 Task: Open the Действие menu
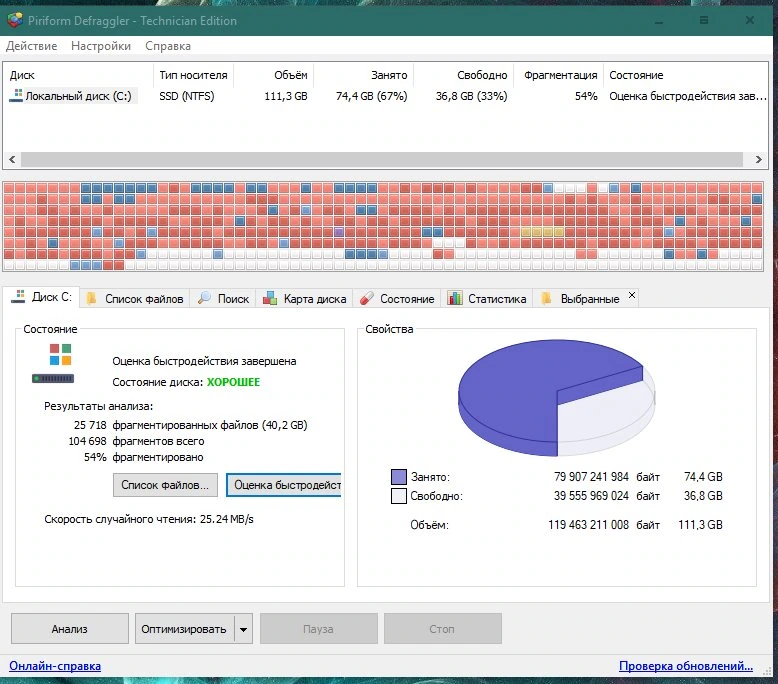(31, 46)
